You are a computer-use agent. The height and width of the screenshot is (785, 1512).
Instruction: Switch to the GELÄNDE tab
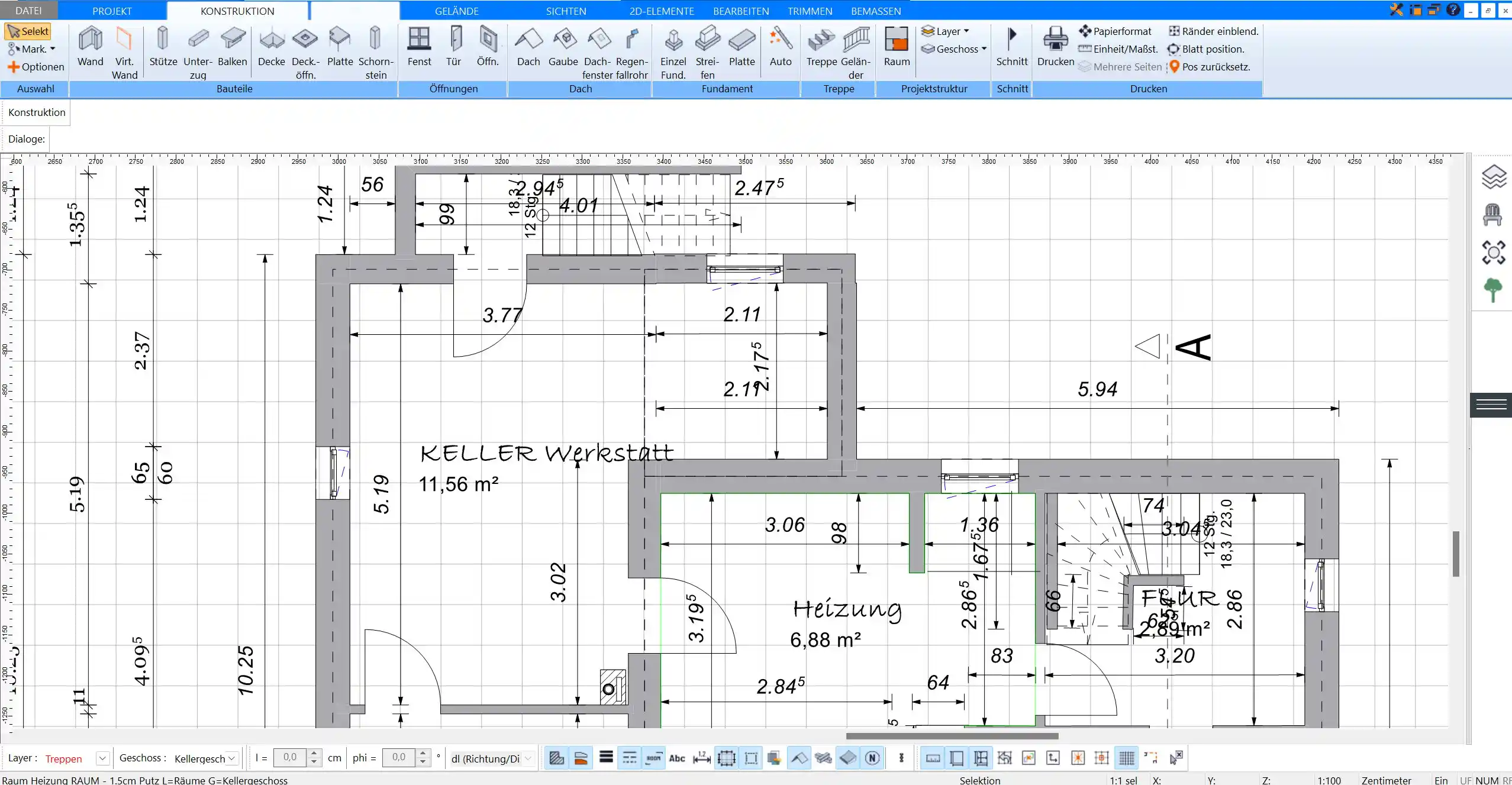[457, 11]
